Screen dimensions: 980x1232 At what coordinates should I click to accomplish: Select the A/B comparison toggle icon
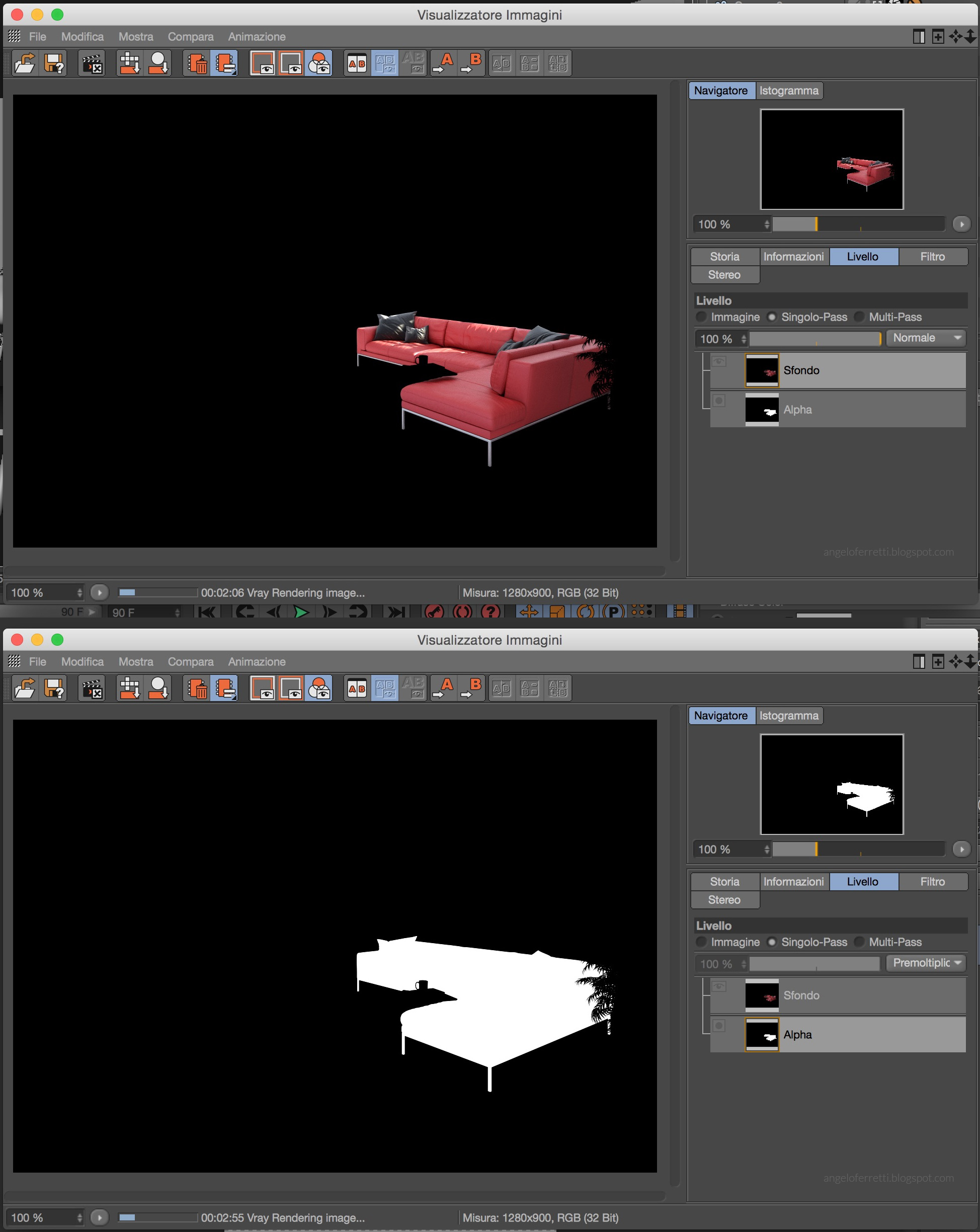[354, 64]
